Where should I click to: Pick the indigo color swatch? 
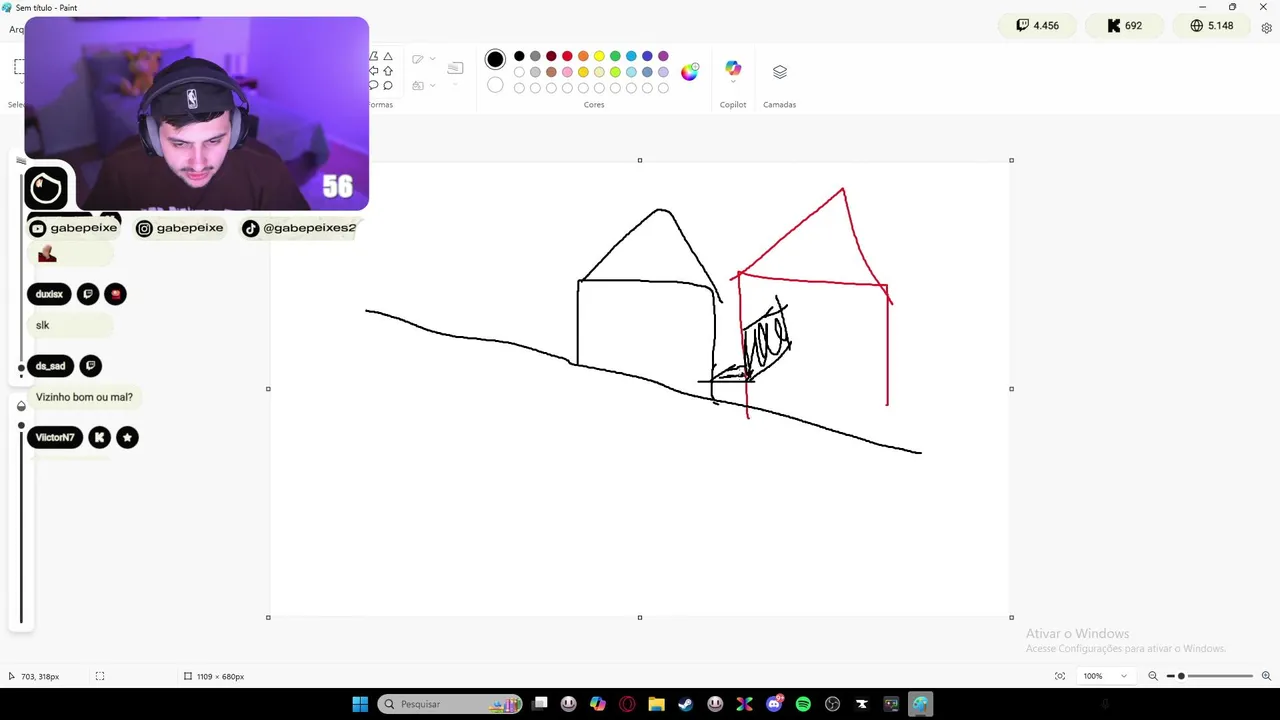point(647,56)
